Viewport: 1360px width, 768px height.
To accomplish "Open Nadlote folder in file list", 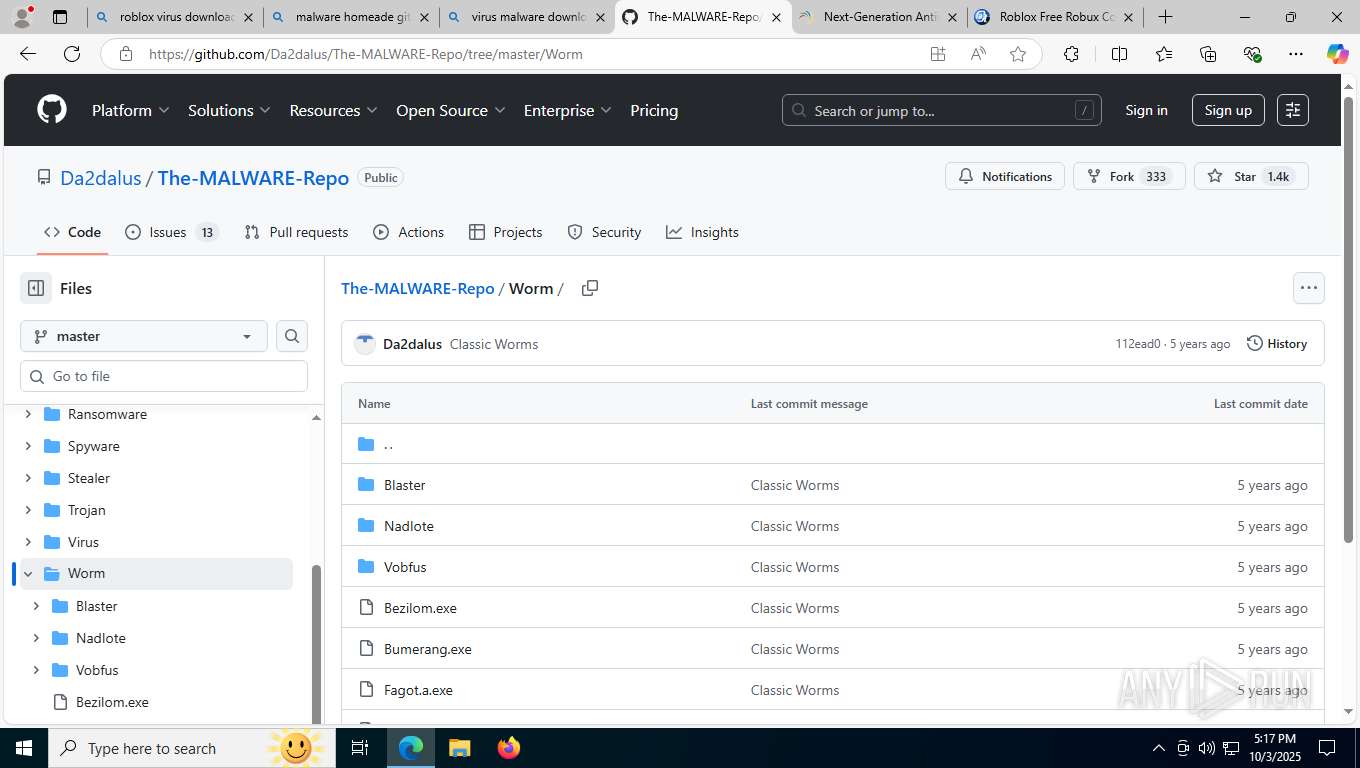I will click(x=409, y=526).
